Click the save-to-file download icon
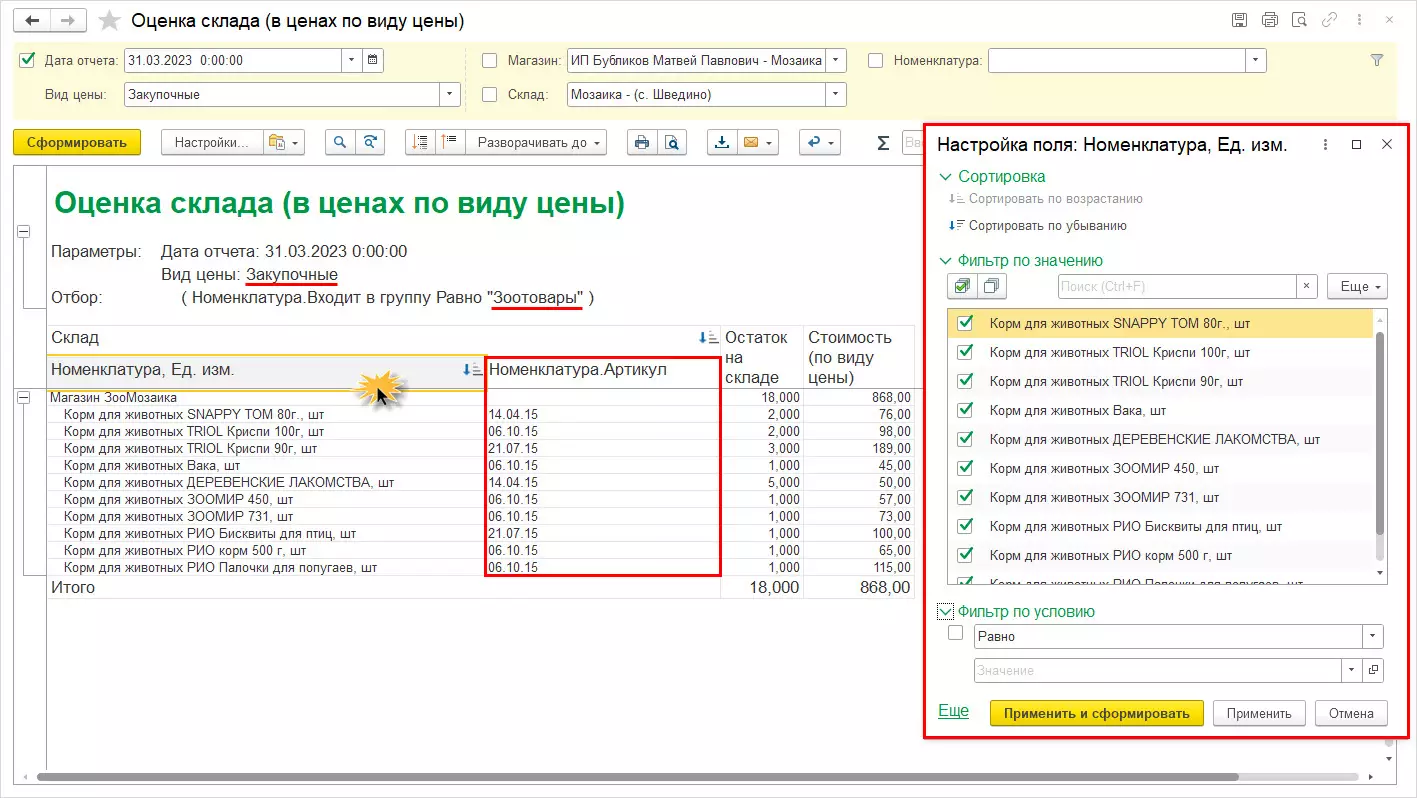The image size is (1417, 798). coord(721,143)
